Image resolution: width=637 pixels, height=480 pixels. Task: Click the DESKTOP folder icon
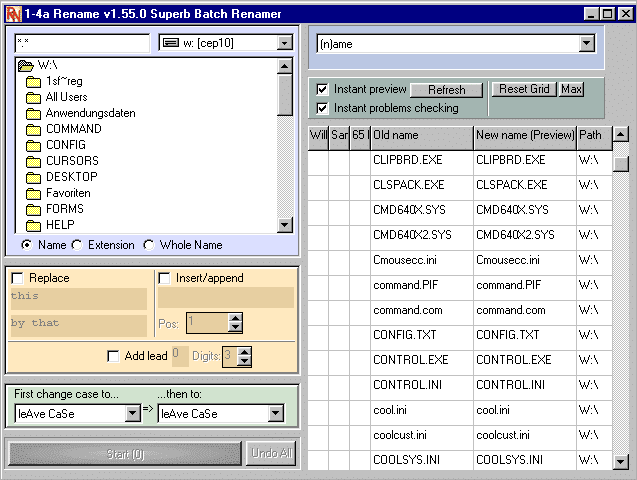(33, 177)
